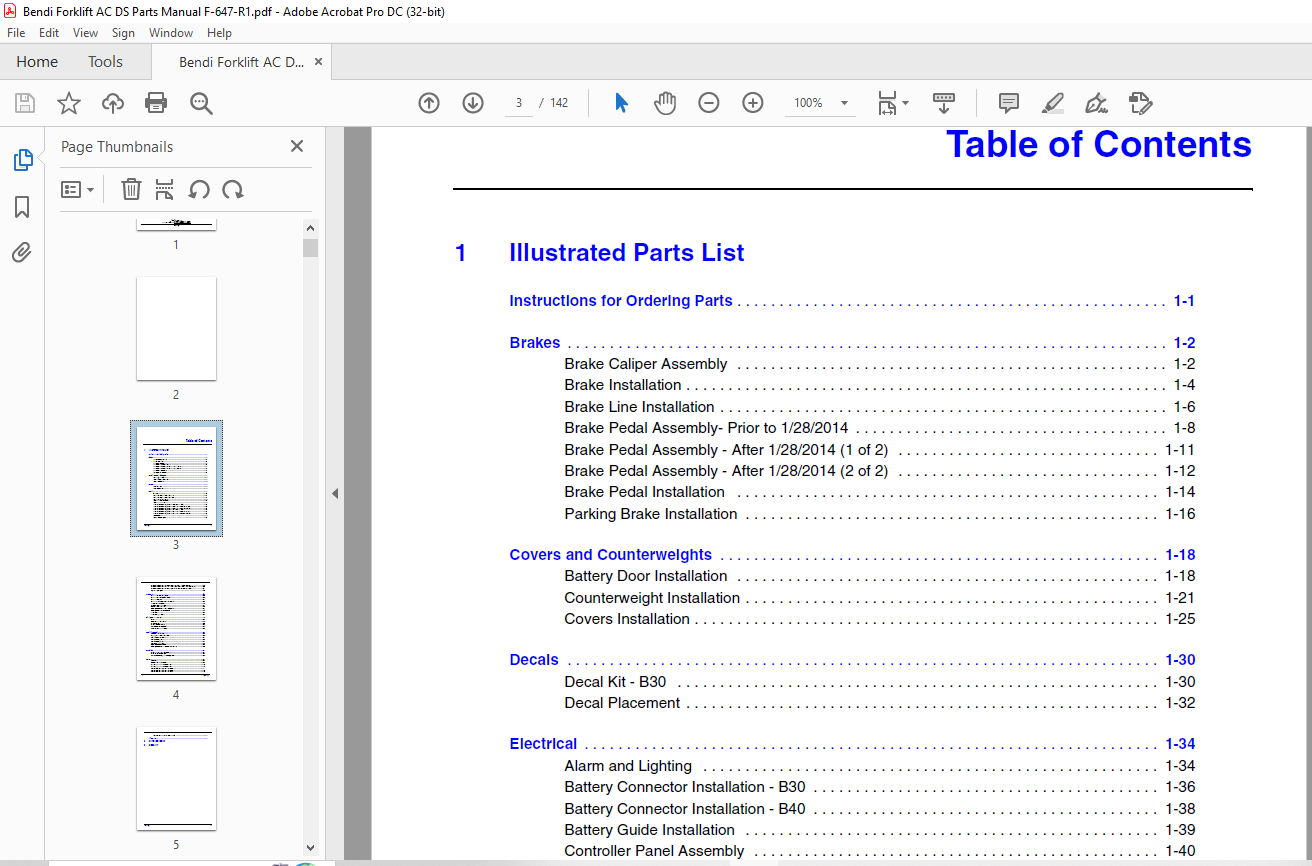The height and width of the screenshot is (866, 1312).
Task: Zoom in with the plus icon
Action: click(x=753, y=103)
